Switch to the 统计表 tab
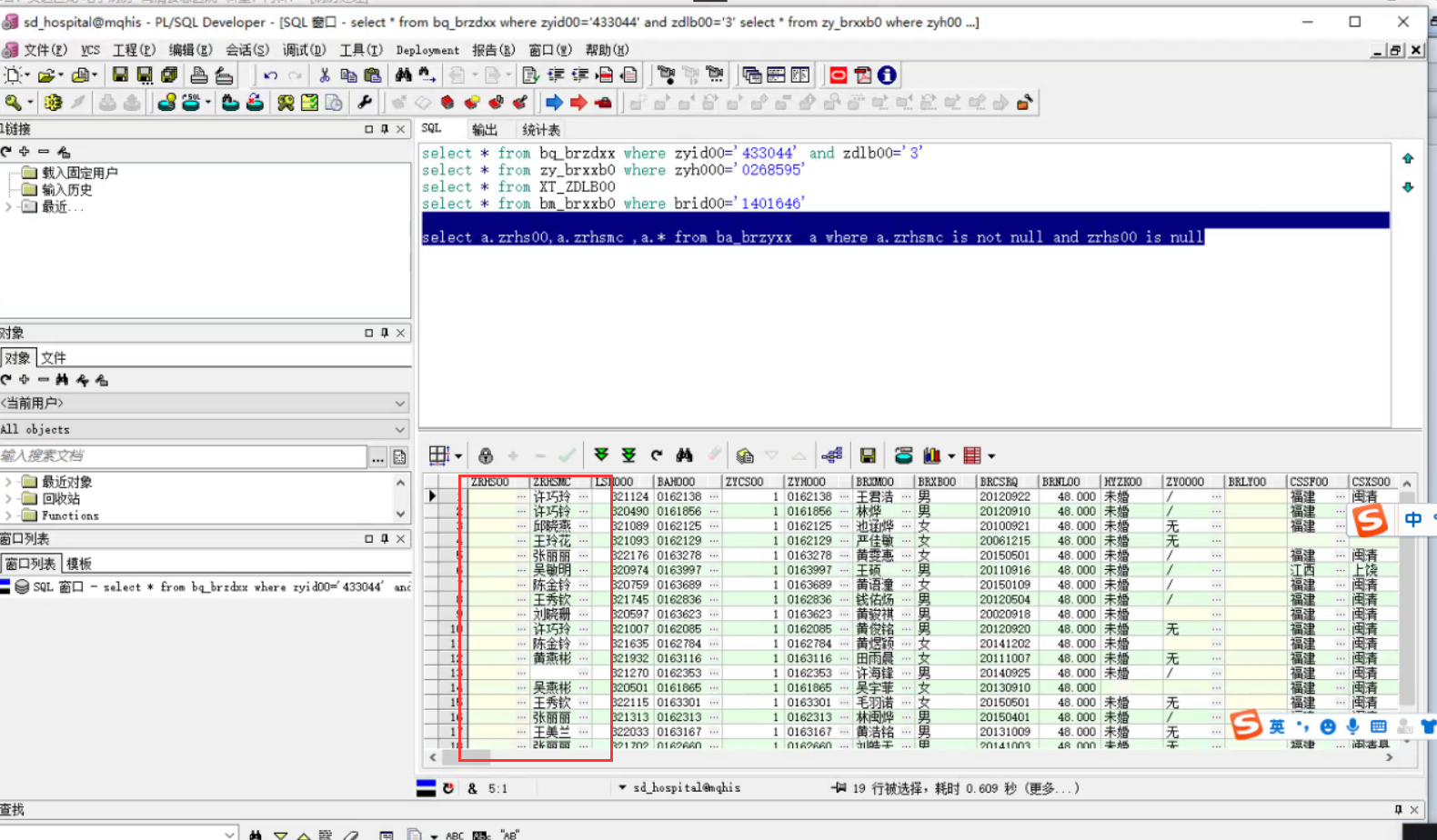 (540, 130)
